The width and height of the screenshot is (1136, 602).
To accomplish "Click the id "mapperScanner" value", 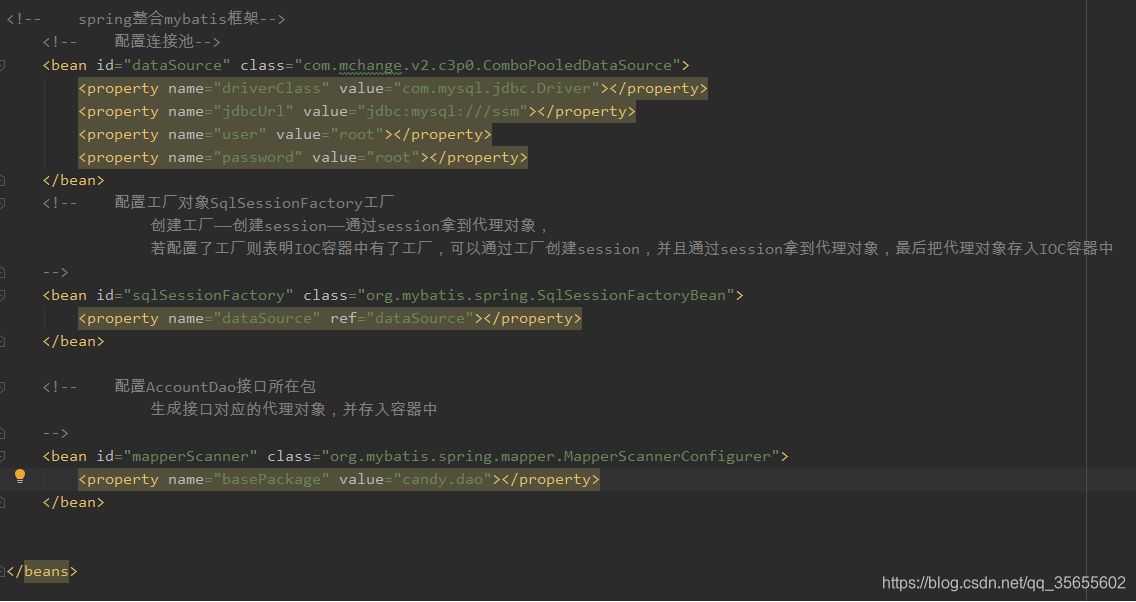I will tap(191, 456).
